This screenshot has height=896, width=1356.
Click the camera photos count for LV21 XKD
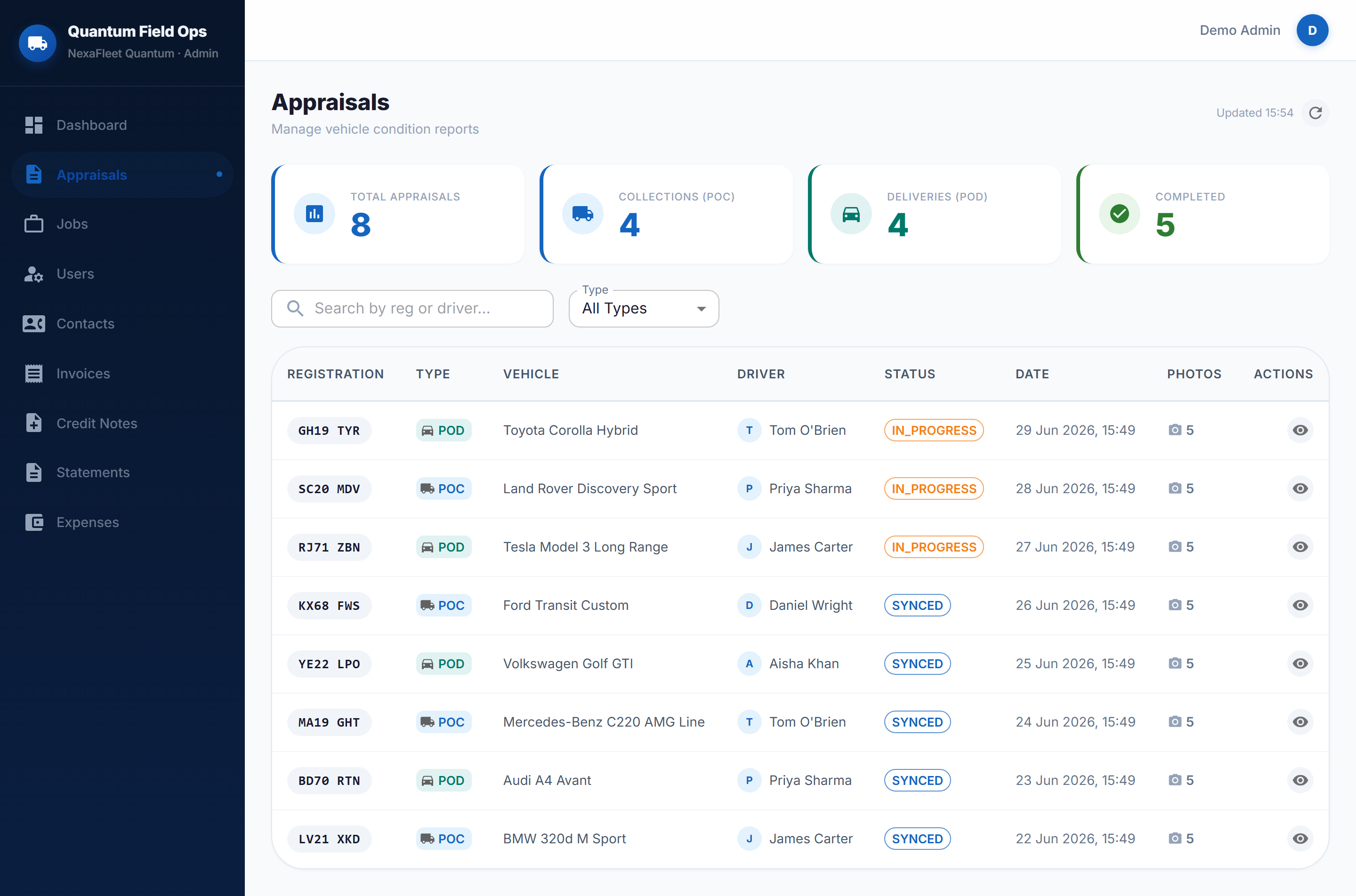1190,838
